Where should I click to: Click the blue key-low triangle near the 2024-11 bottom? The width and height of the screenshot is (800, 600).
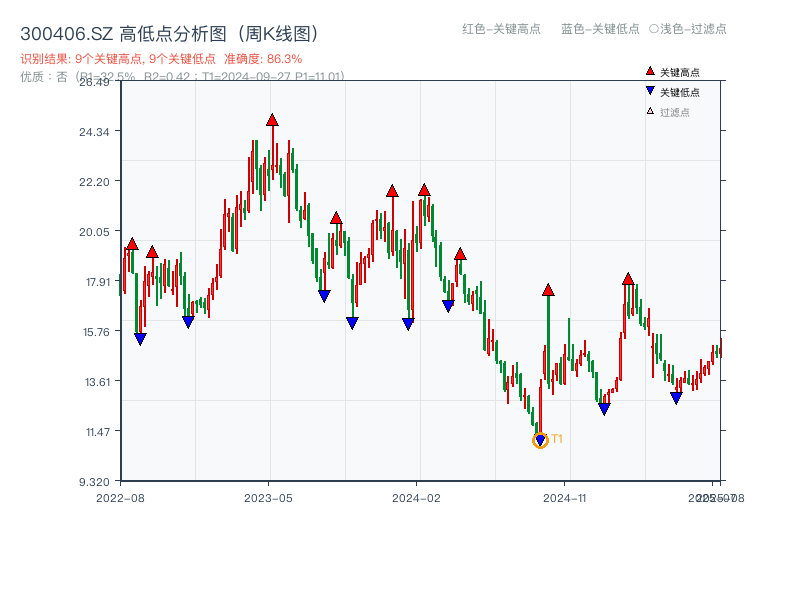pyautogui.click(x=603, y=408)
